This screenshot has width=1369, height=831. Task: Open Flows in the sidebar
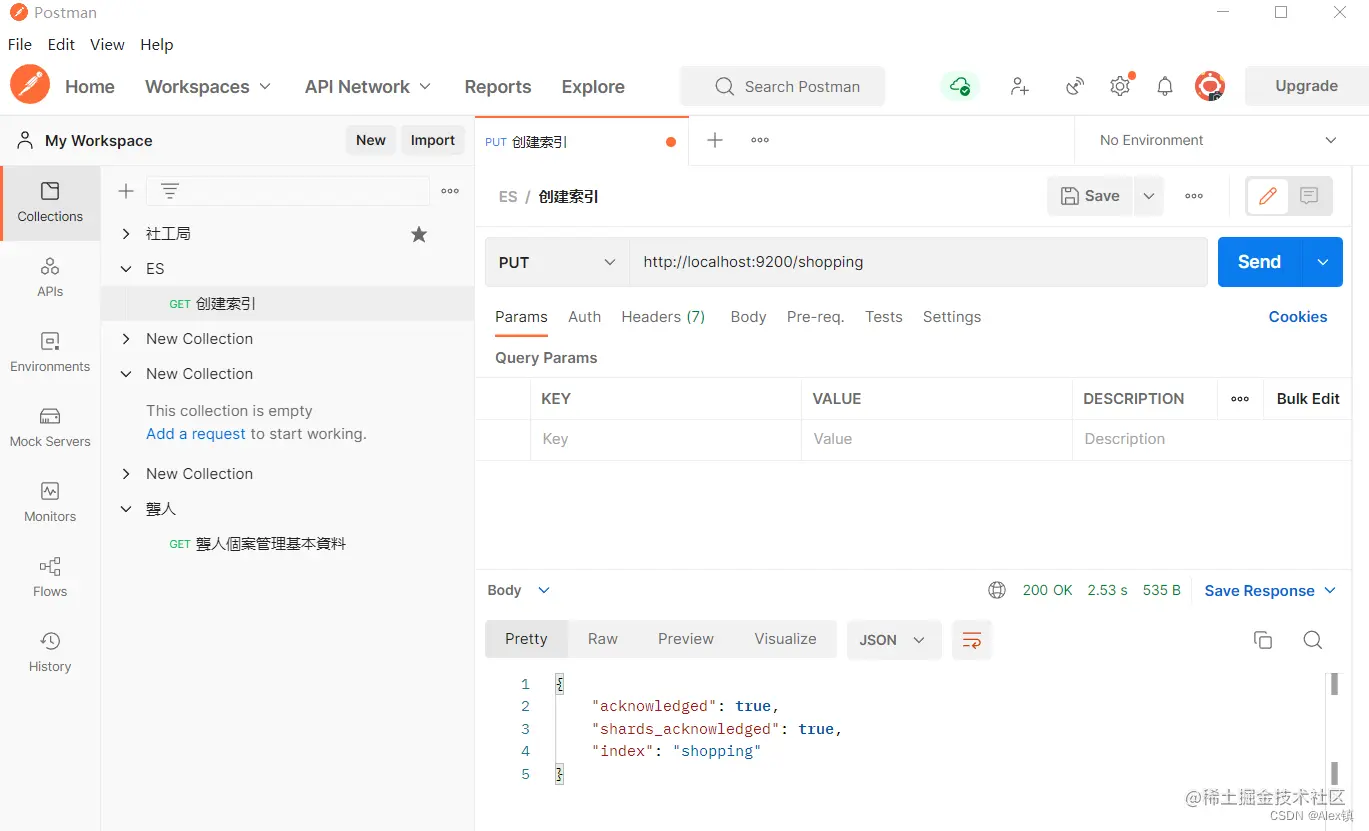pos(50,577)
